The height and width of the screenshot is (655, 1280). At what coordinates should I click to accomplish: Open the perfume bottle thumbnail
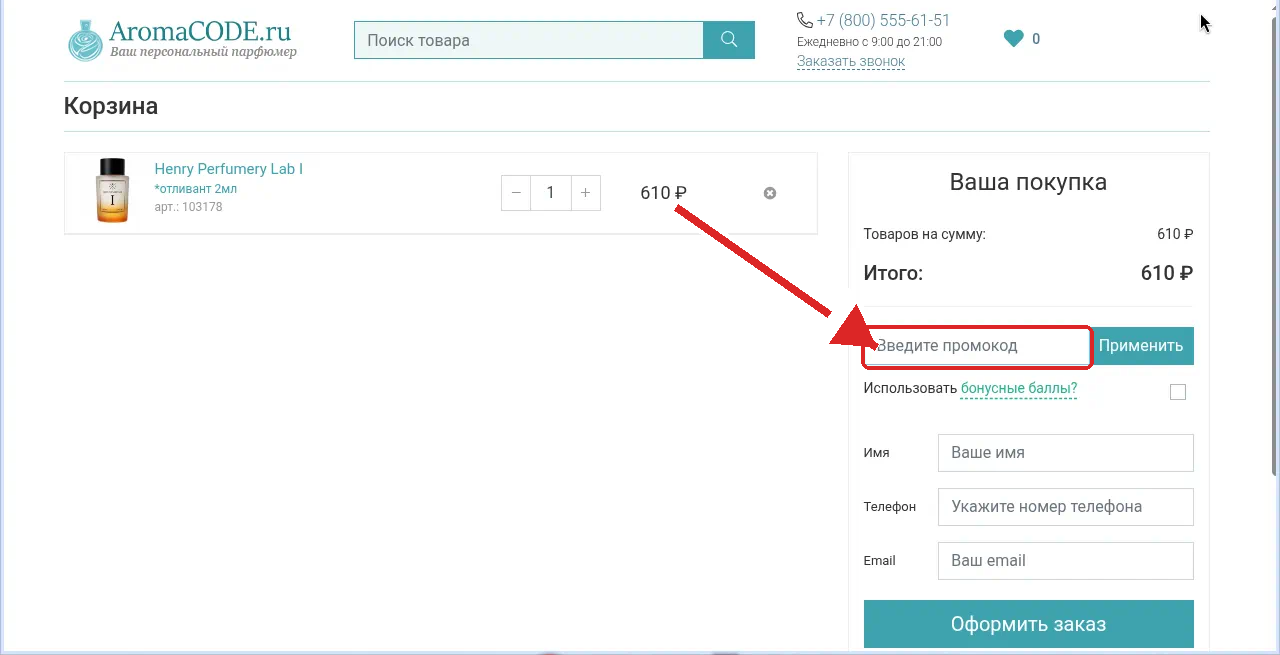[x=112, y=190]
